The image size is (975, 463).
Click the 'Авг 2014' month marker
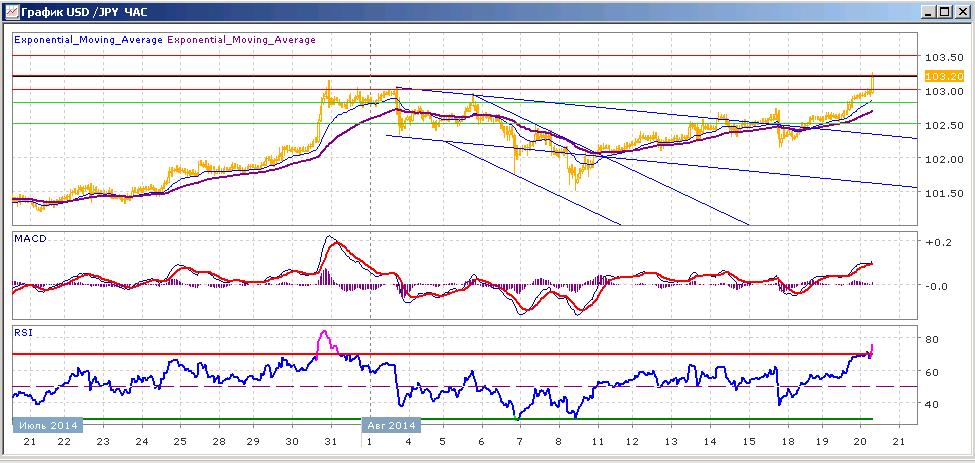pyautogui.click(x=391, y=426)
